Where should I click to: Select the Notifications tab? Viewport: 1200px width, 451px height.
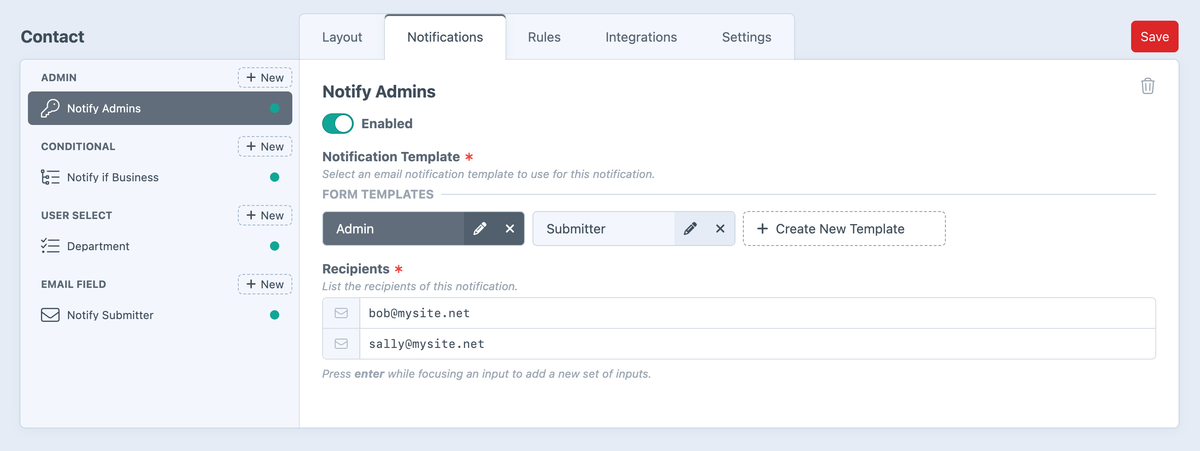point(445,37)
